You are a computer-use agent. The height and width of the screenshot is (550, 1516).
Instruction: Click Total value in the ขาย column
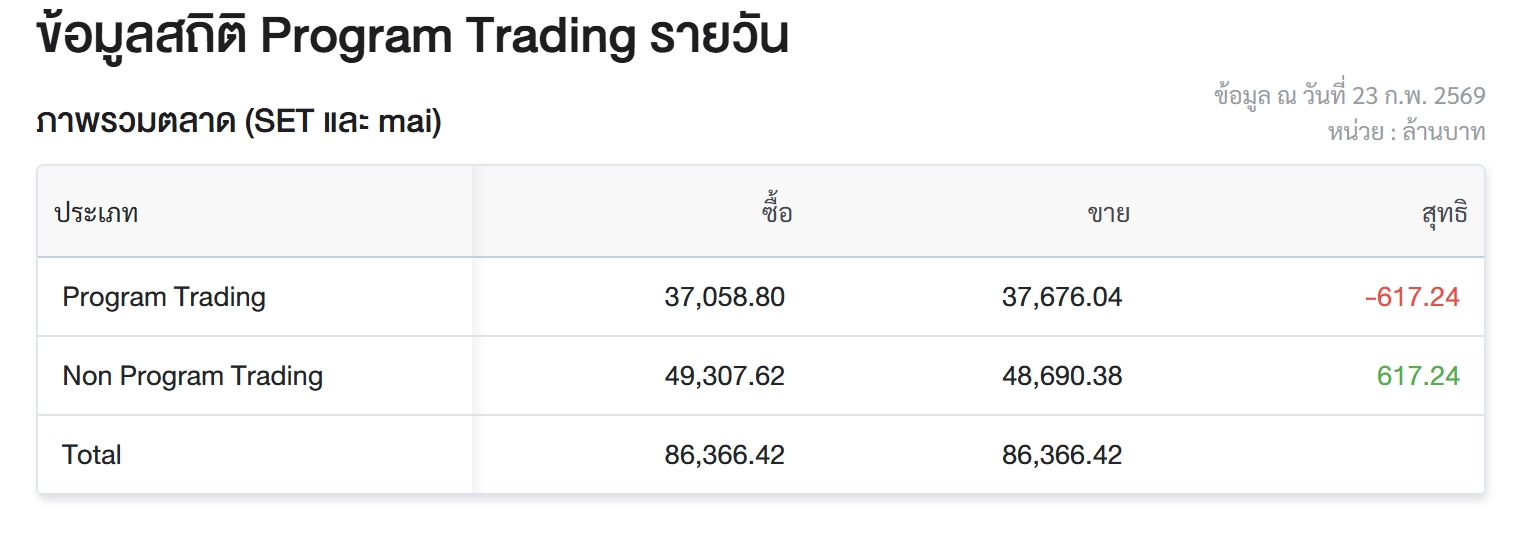[1062, 455]
